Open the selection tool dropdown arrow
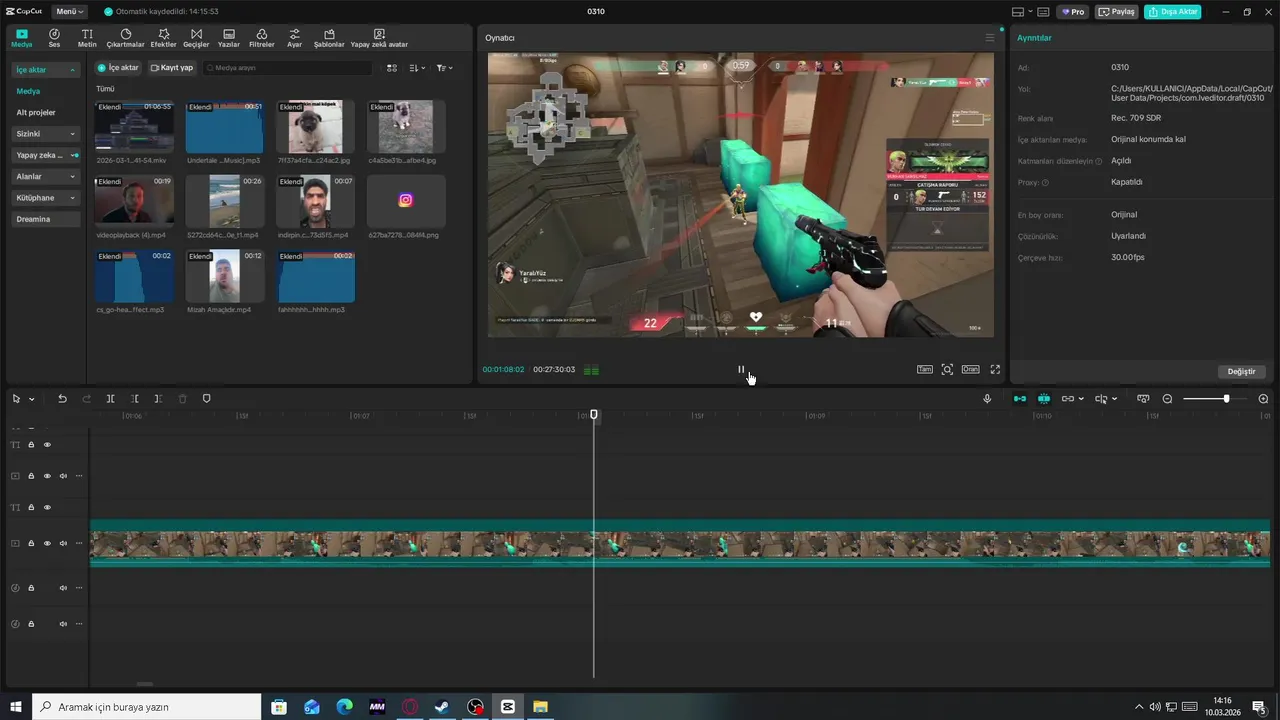This screenshot has width=1280, height=720. [32, 399]
